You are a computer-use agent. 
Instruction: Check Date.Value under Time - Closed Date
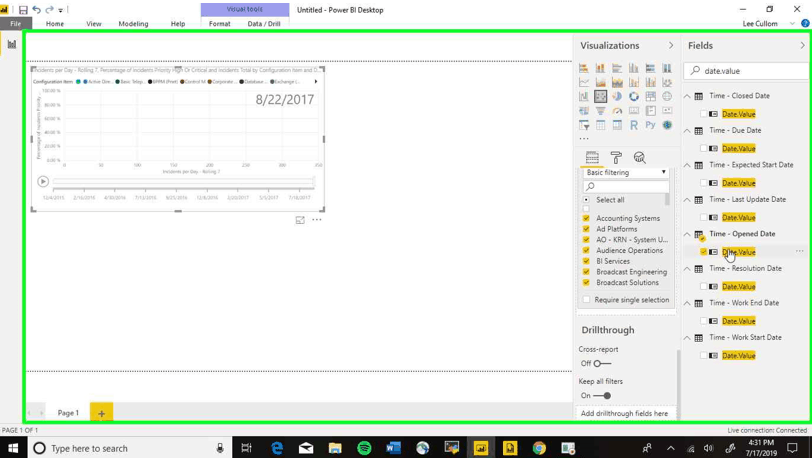click(x=703, y=114)
